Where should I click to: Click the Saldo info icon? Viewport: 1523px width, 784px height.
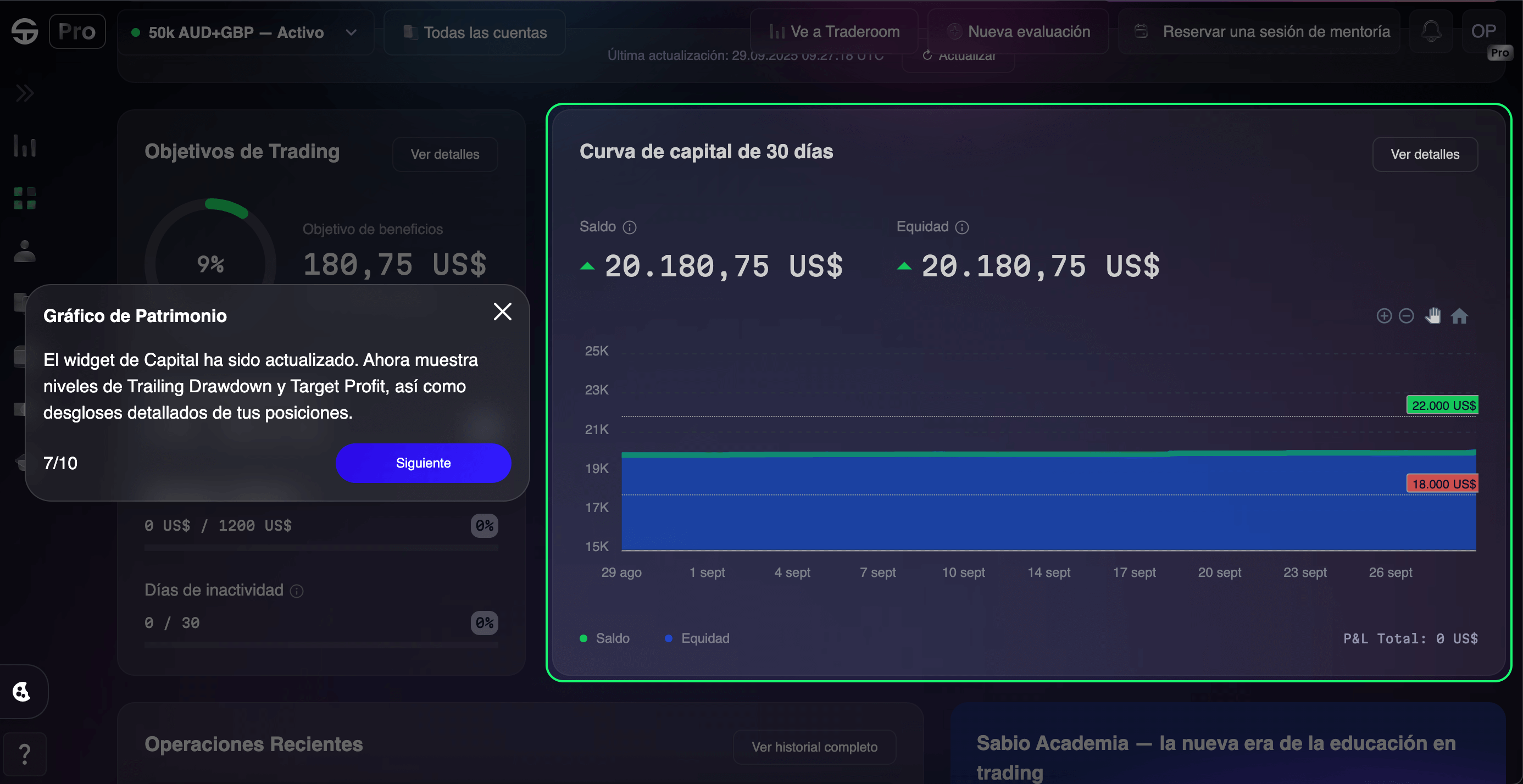pyautogui.click(x=630, y=227)
